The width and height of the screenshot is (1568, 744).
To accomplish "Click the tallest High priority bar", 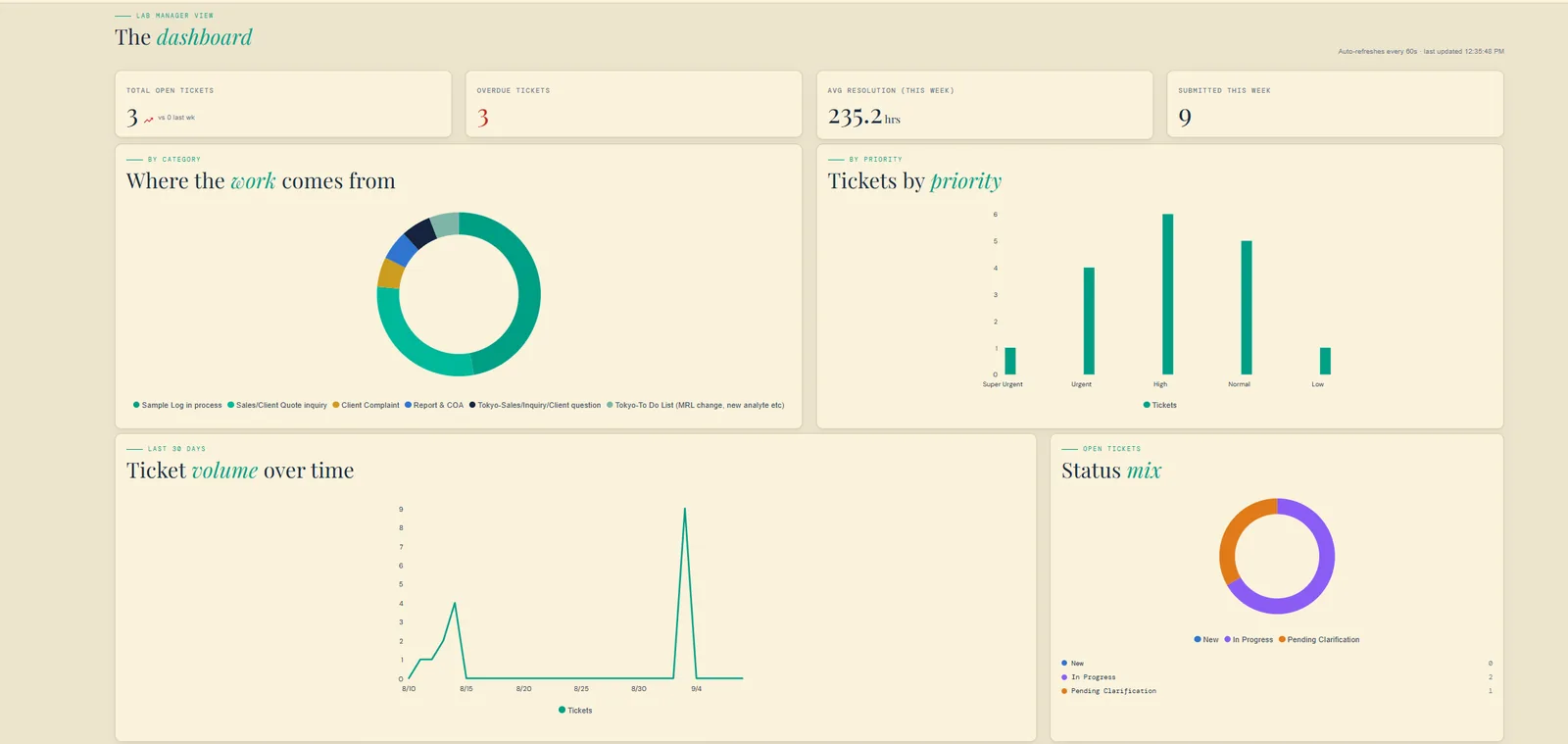I will [x=1168, y=294].
